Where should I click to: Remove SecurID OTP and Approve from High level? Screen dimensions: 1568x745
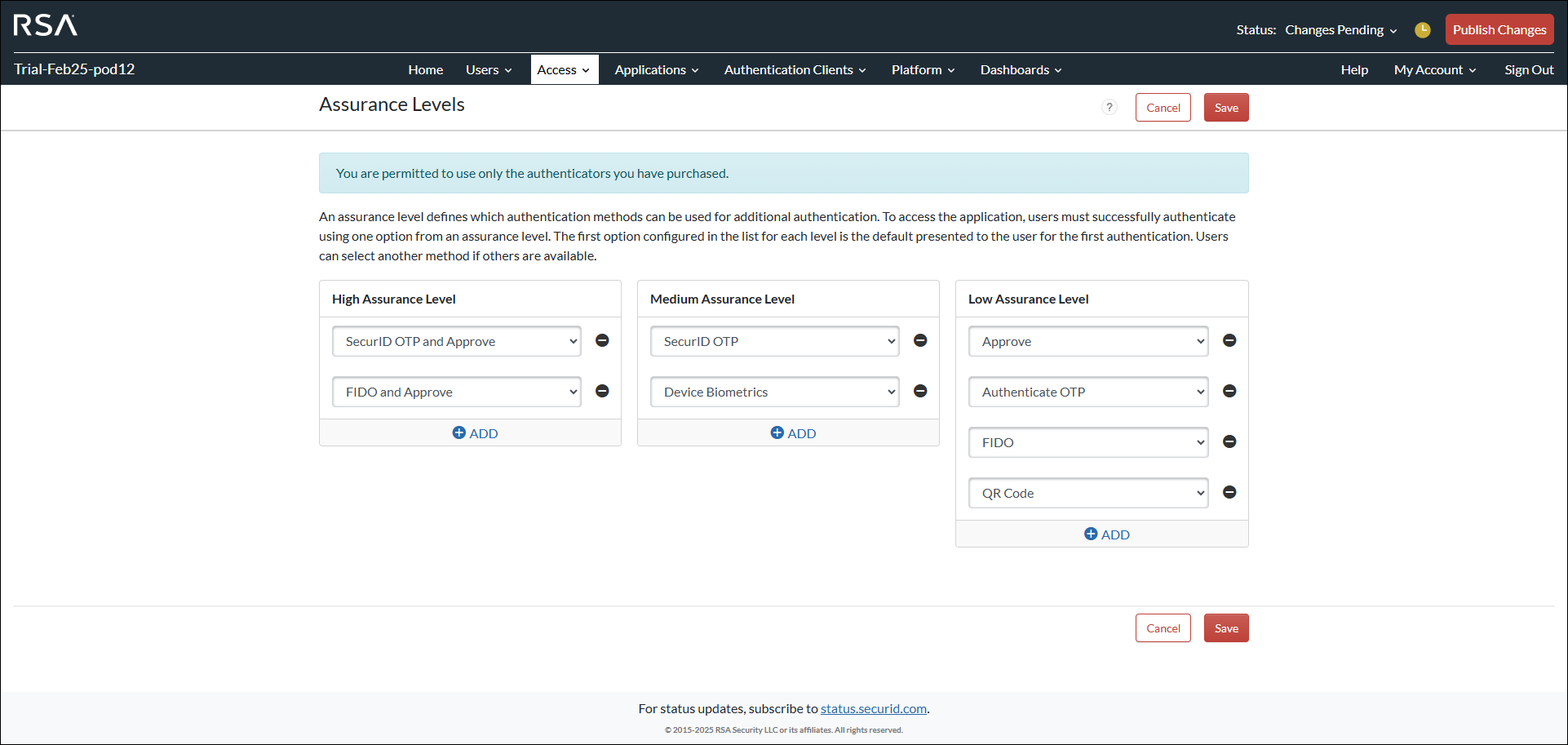coord(602,341)
